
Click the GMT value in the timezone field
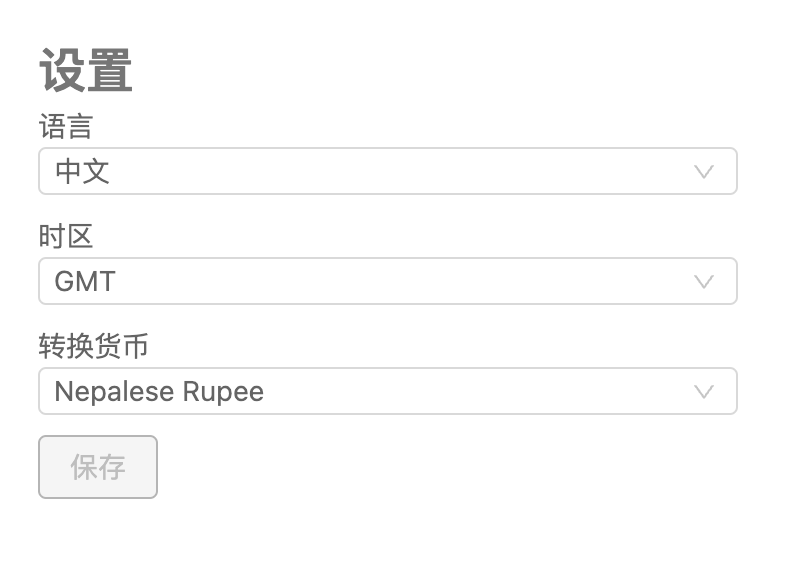point(85,281)
